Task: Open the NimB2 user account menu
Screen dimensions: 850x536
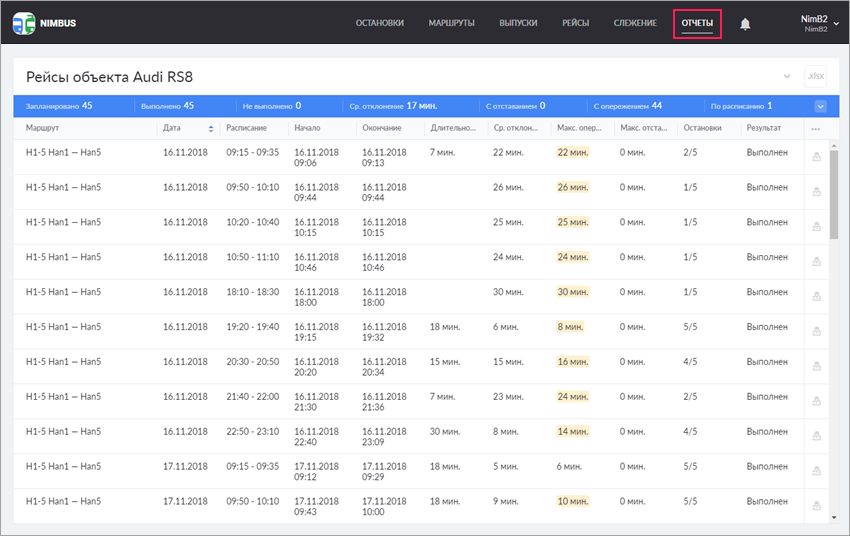Action: 819,23
